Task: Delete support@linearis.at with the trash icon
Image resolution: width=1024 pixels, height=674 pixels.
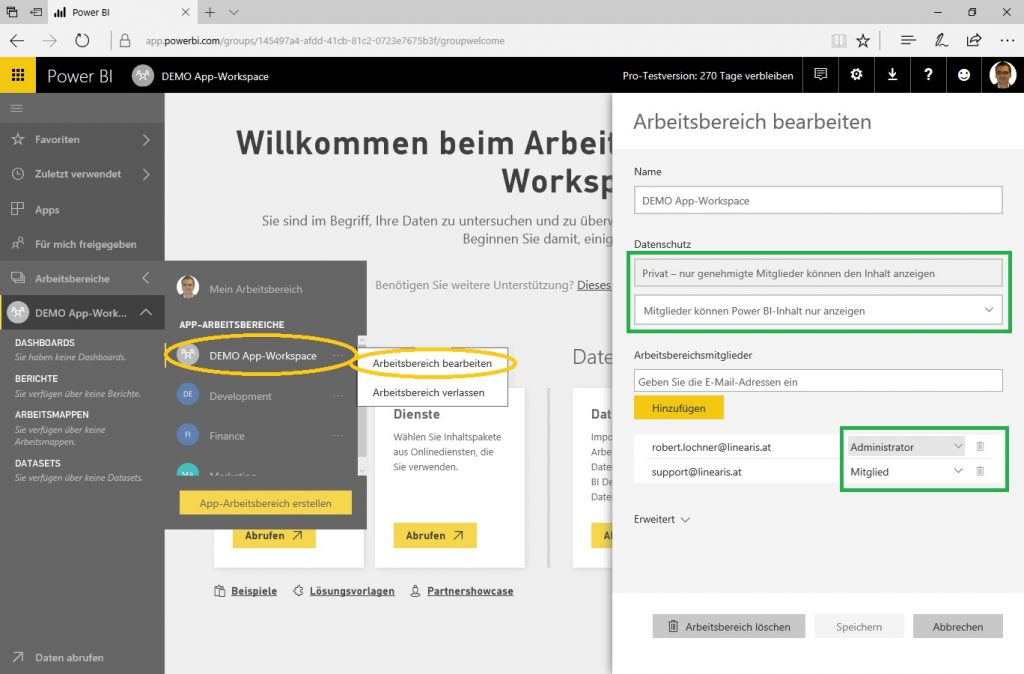Action: point(979,471)
